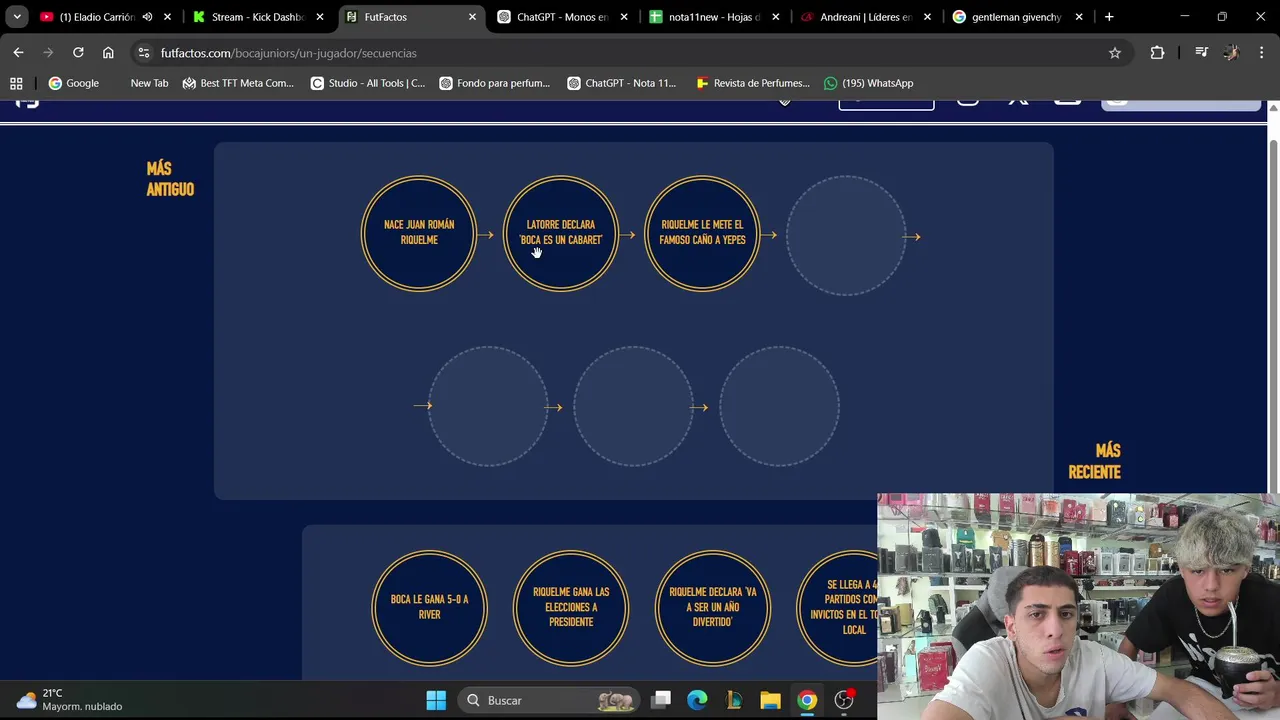This screenshot has width=1280, height=720.
Task: View site information icon in address bar
Action: (144, 53)
